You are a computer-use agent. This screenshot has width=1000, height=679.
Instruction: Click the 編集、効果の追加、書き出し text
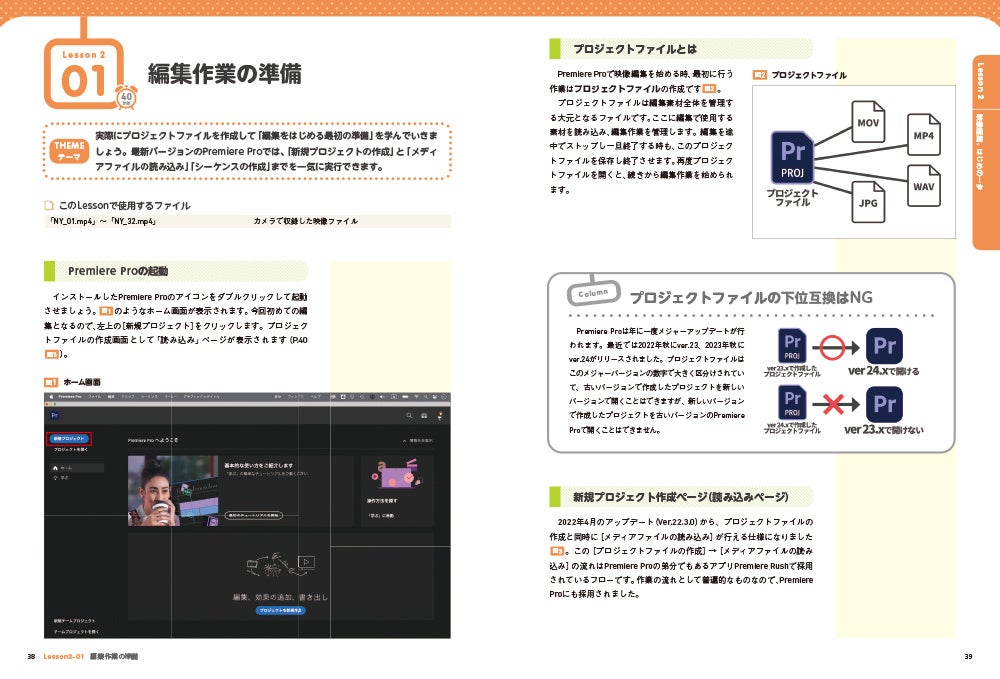click(280, 597)
